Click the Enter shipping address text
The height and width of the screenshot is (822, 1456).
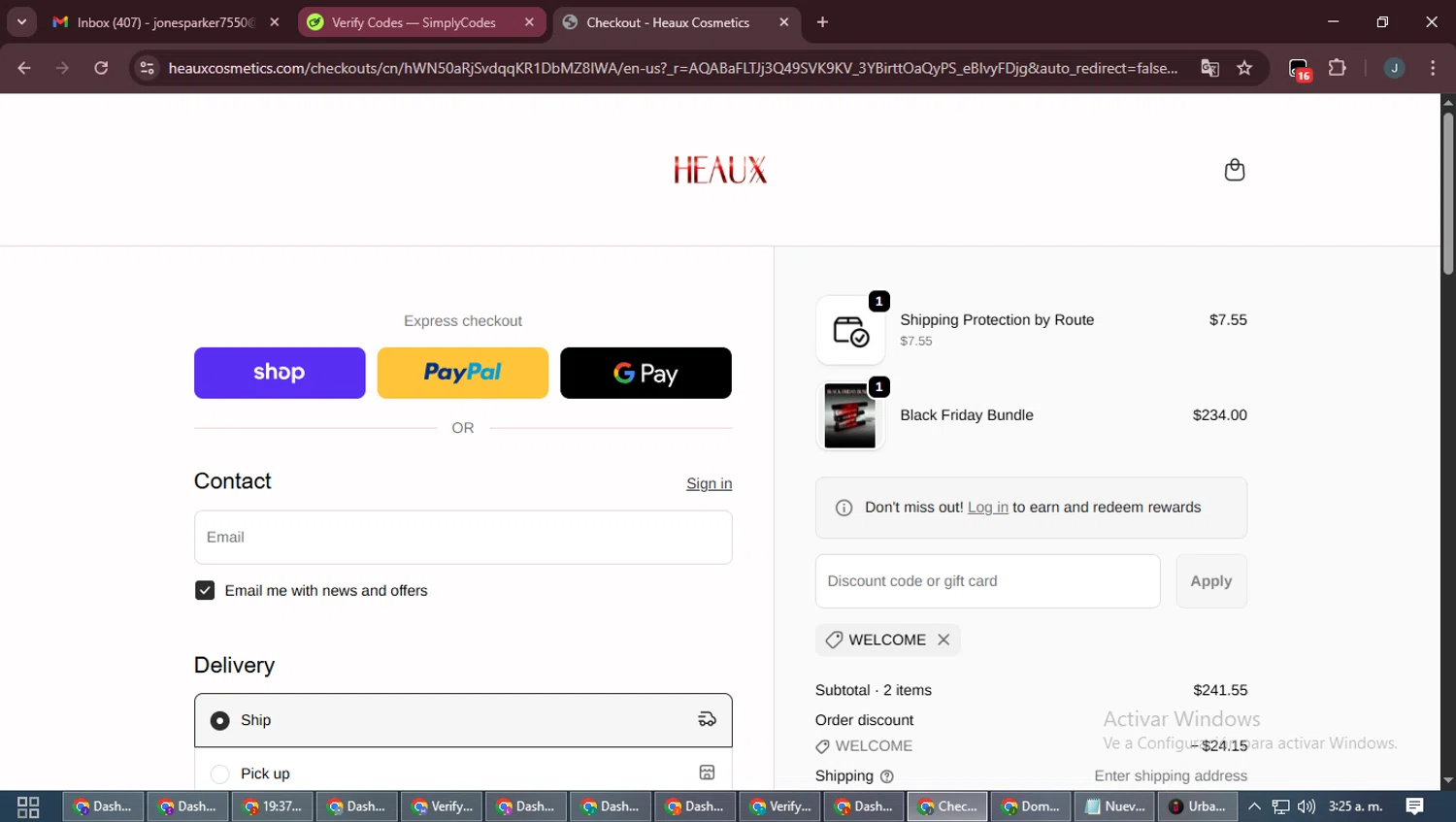(1171, 776)
